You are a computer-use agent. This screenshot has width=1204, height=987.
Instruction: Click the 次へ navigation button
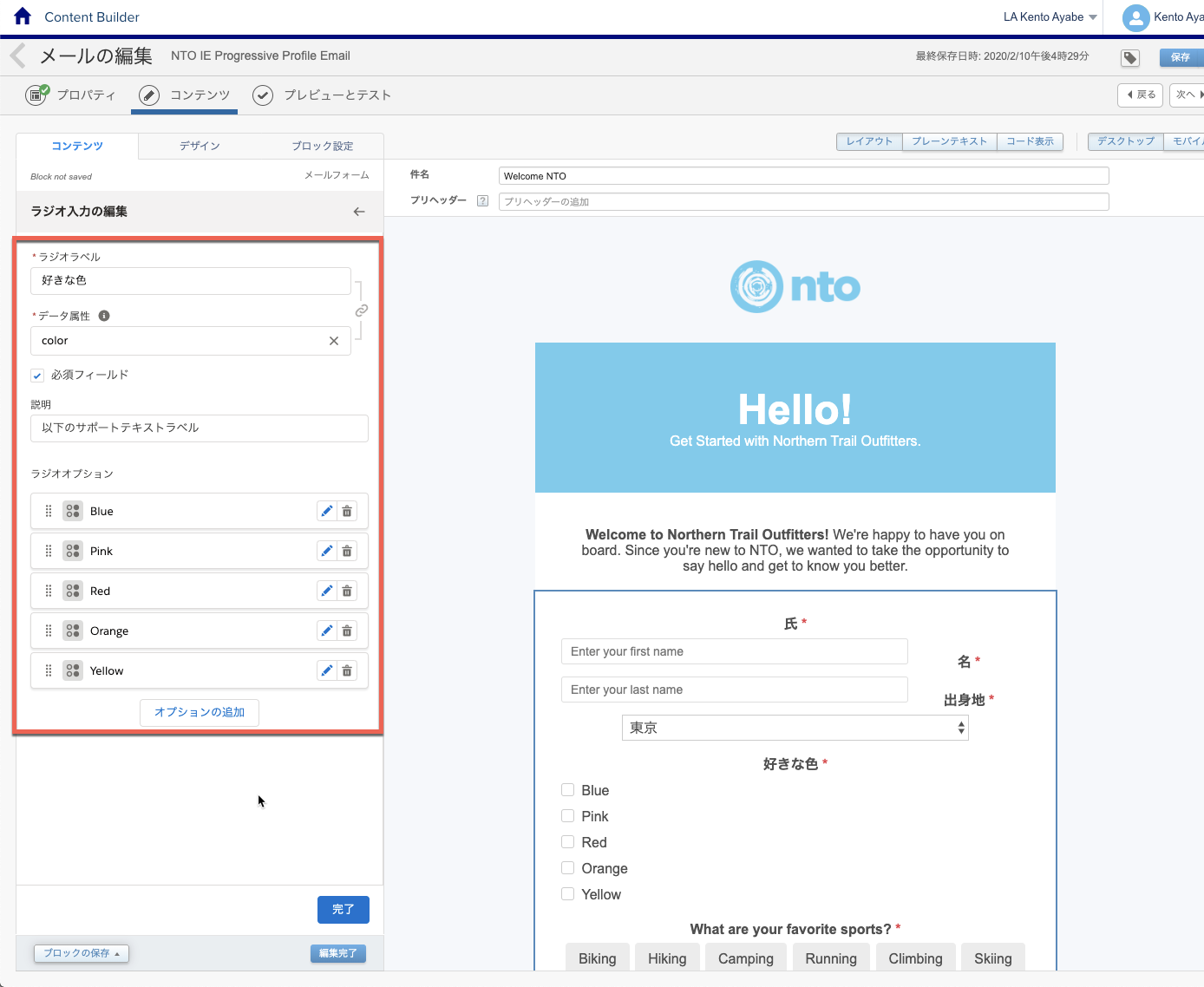(1188, 95)
